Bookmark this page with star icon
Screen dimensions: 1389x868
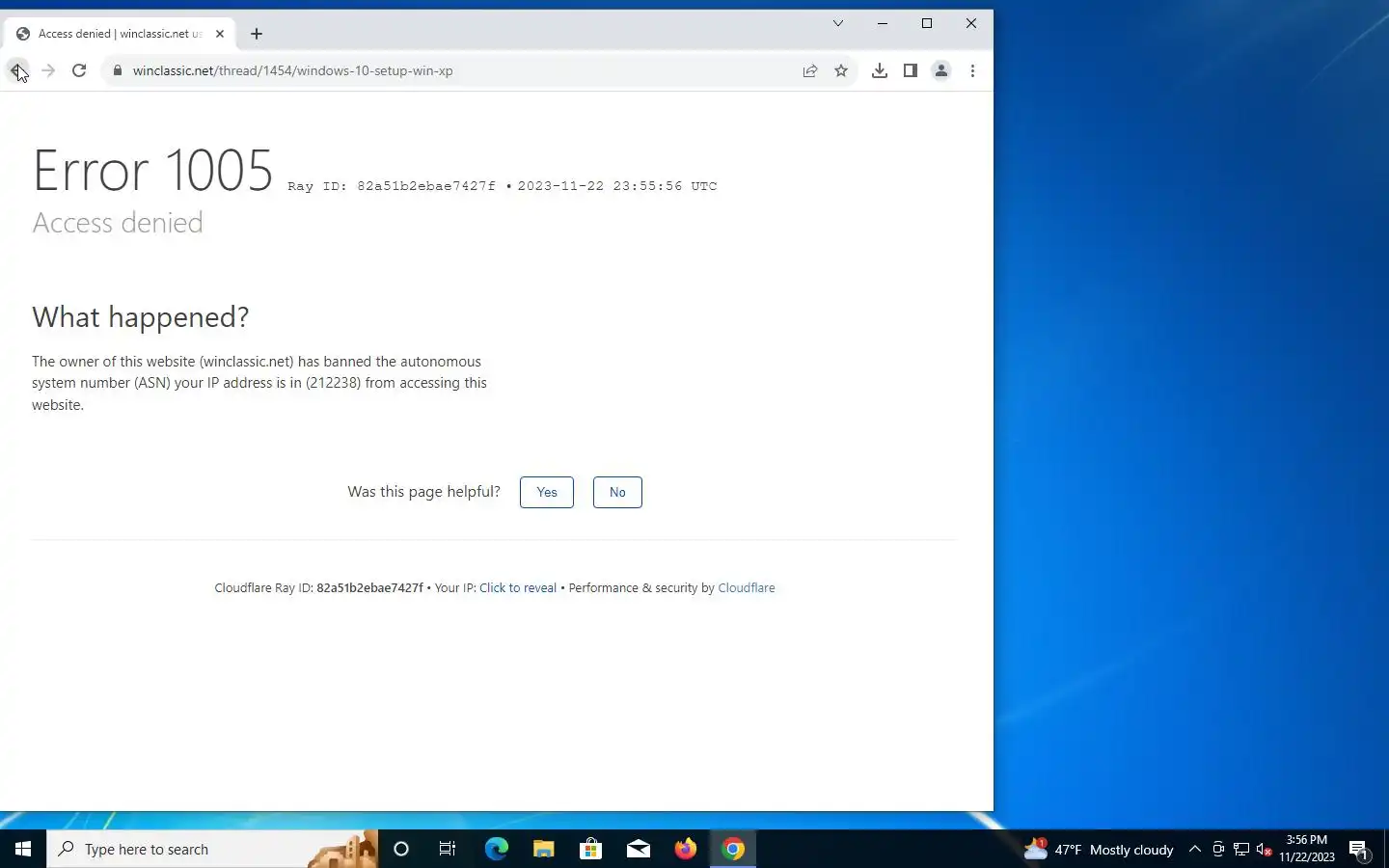pyautogui.click(x=841, y=70)
